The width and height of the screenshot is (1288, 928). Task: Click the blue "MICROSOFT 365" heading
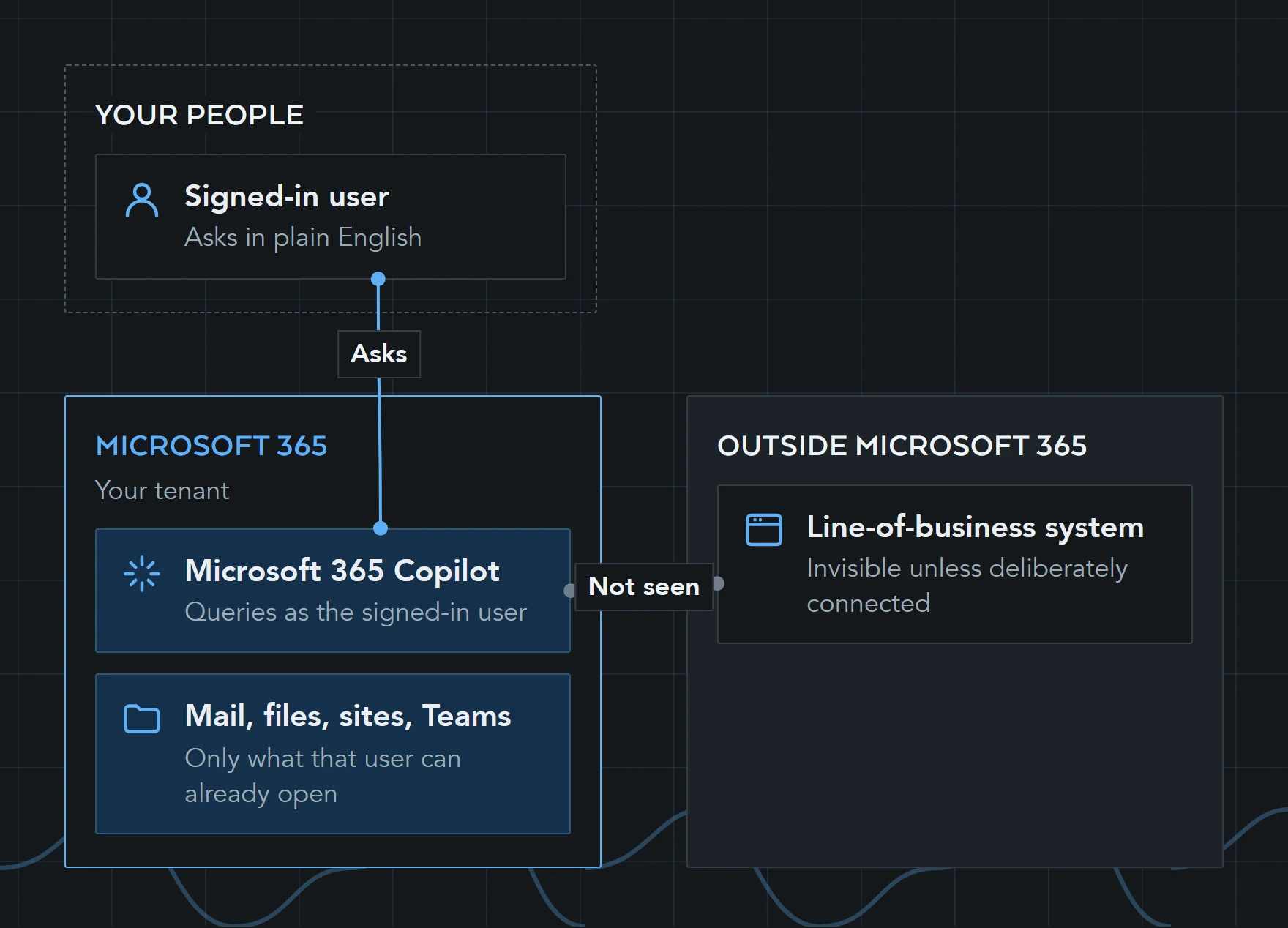pos(211,446)
